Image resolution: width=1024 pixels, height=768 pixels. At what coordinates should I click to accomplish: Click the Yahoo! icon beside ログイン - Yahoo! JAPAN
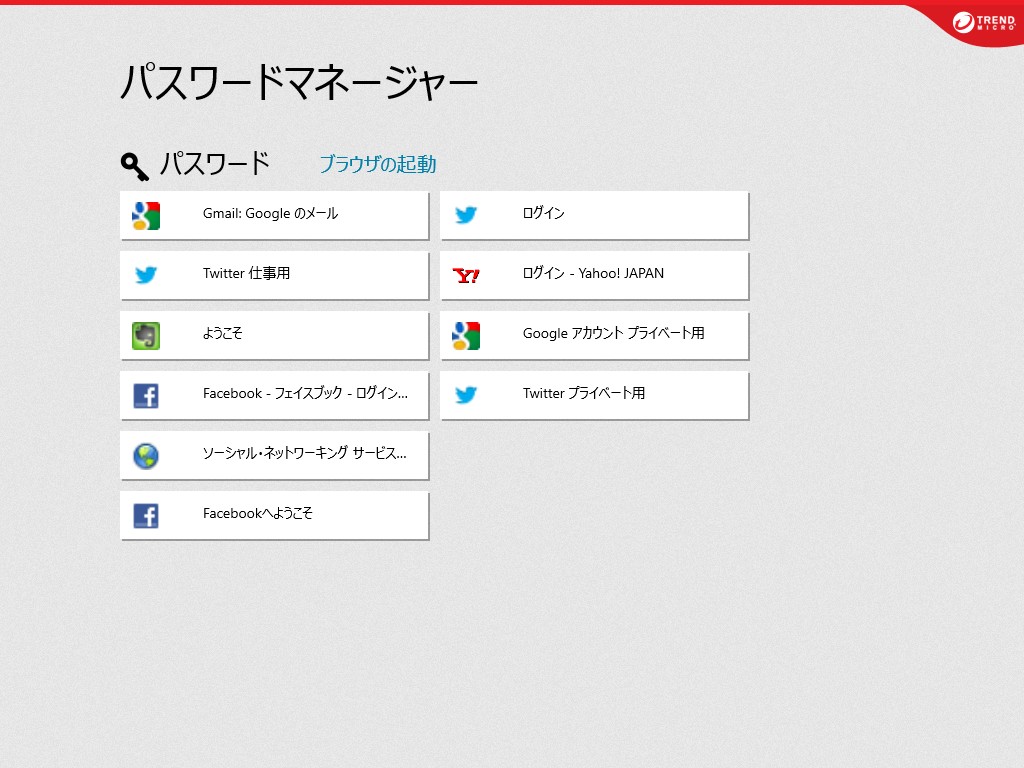point(466,276)
